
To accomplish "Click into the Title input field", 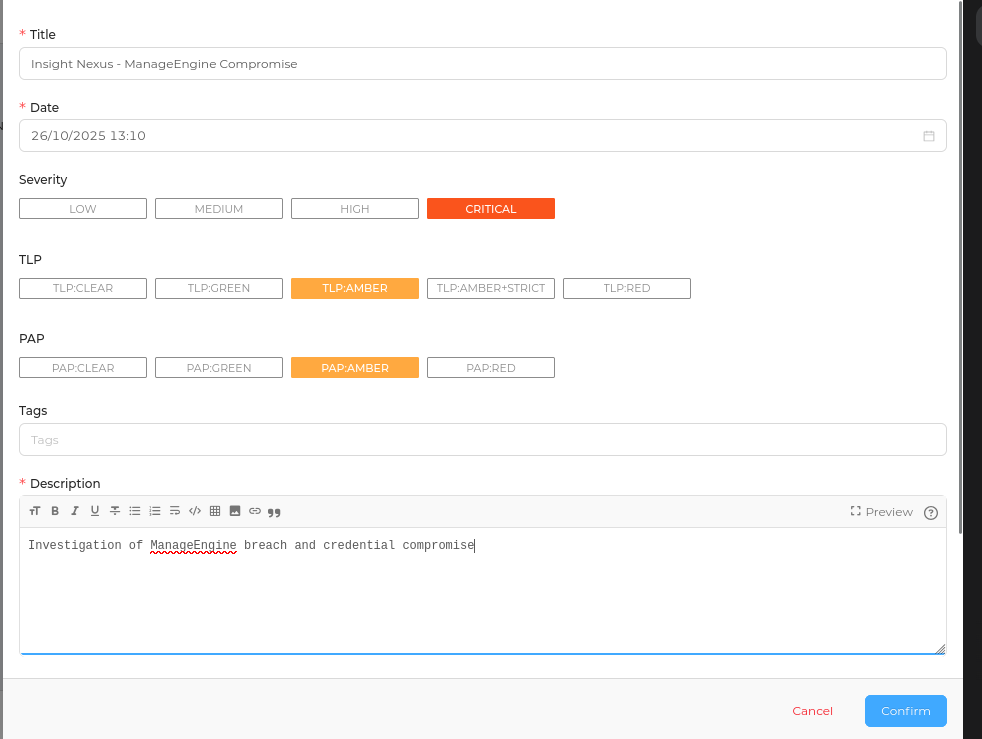I will click(x=482, y=64).
